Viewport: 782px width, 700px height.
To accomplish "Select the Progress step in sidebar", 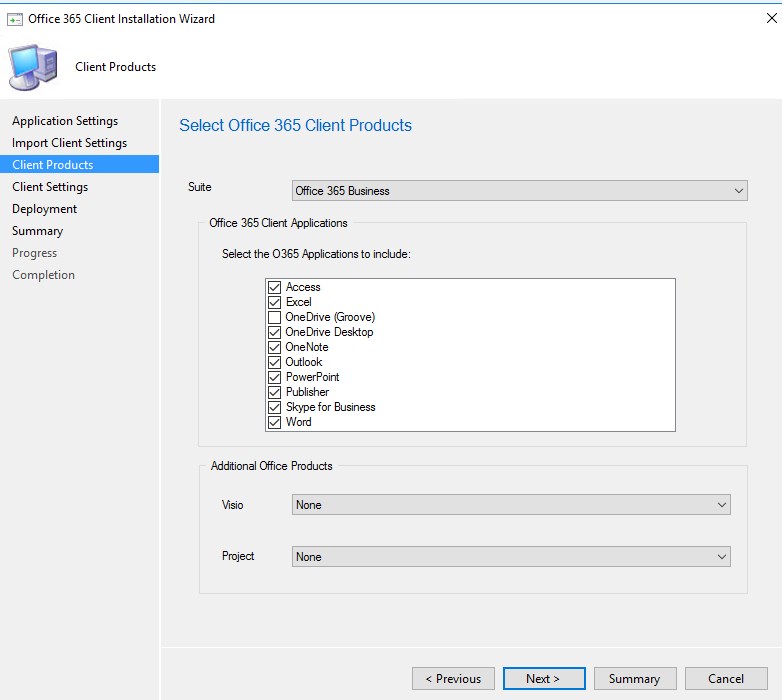I will point(34,253).
